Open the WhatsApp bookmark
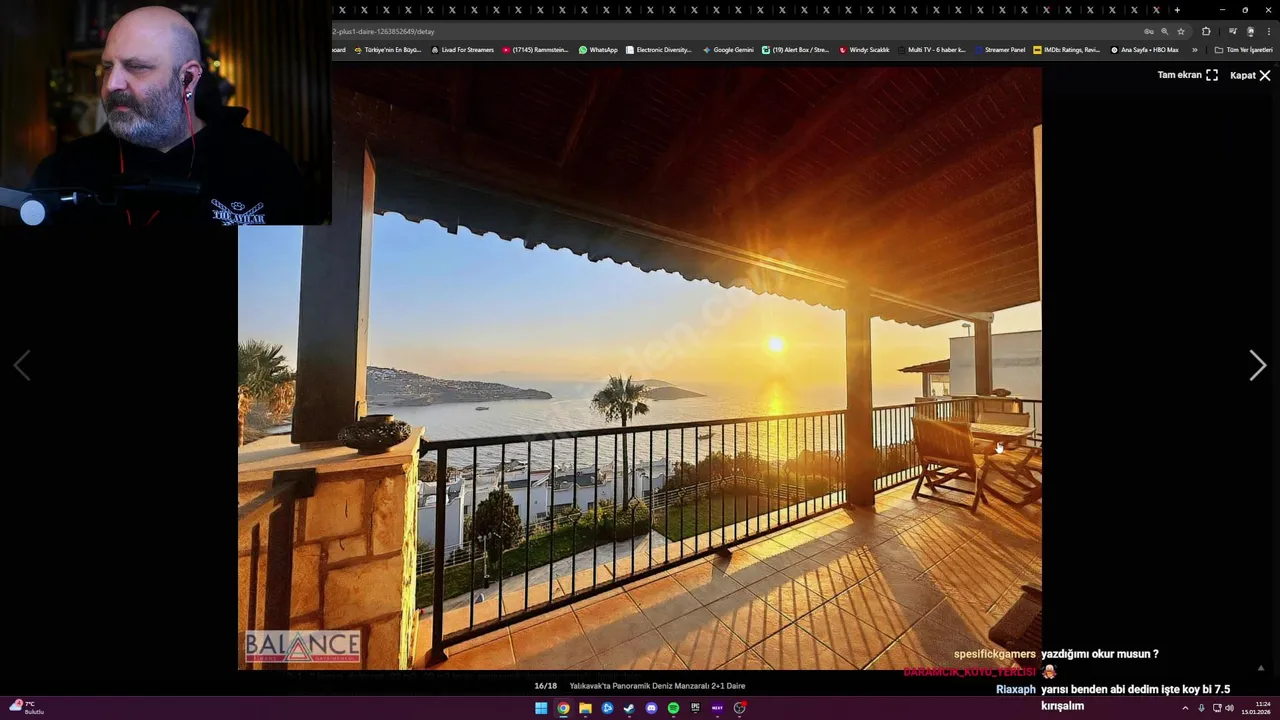 [598, 50]
